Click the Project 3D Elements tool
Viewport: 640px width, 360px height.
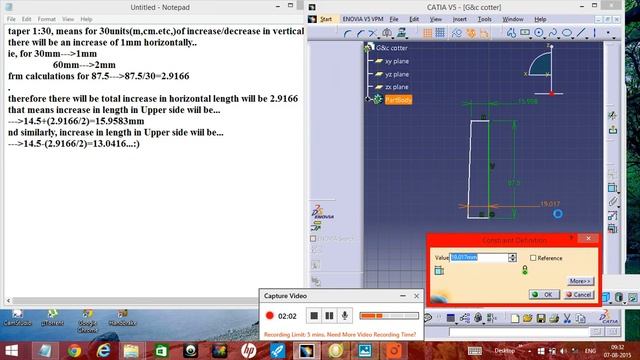401,33
